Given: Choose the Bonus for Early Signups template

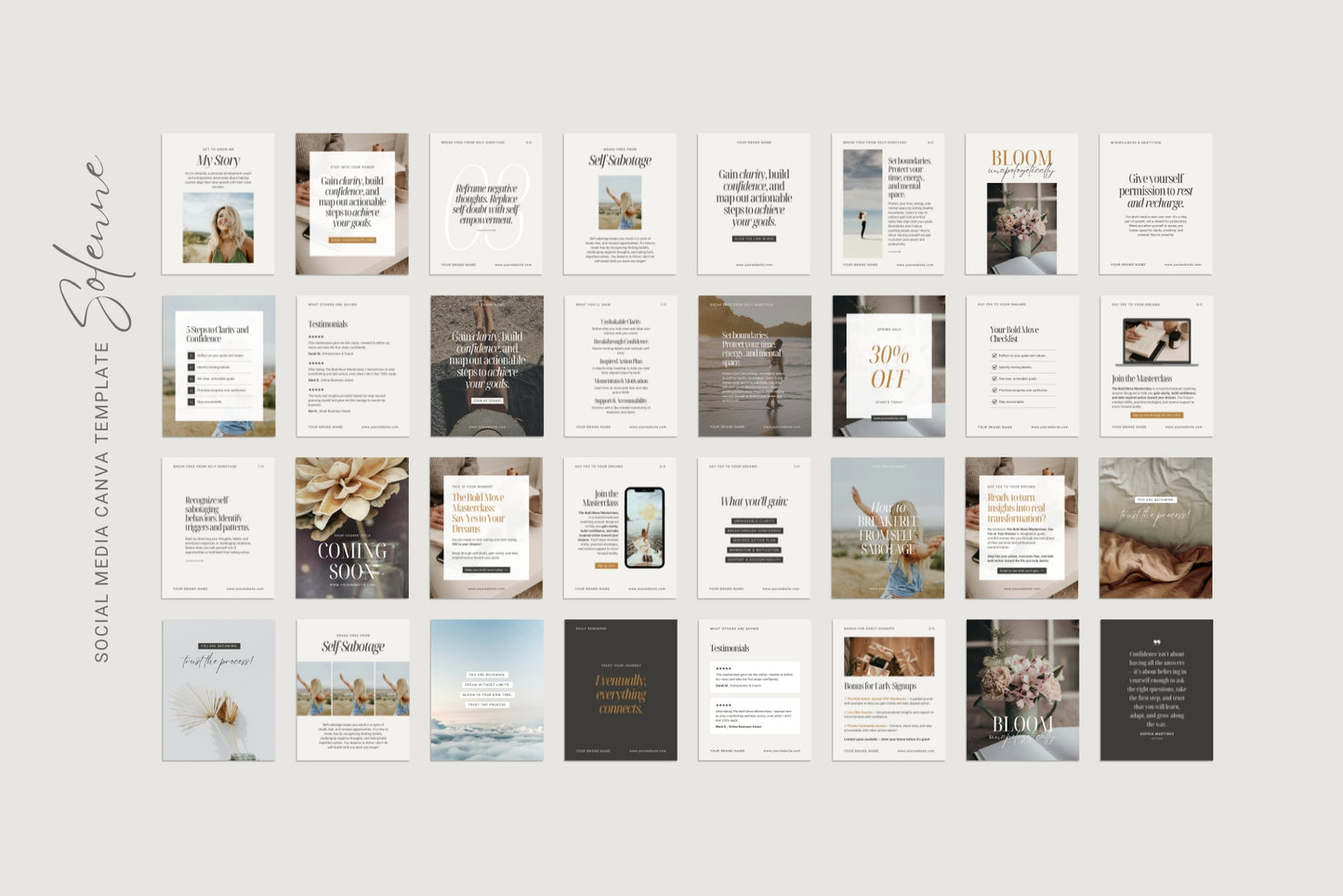Looking at the screenshot, I should 889,690.
